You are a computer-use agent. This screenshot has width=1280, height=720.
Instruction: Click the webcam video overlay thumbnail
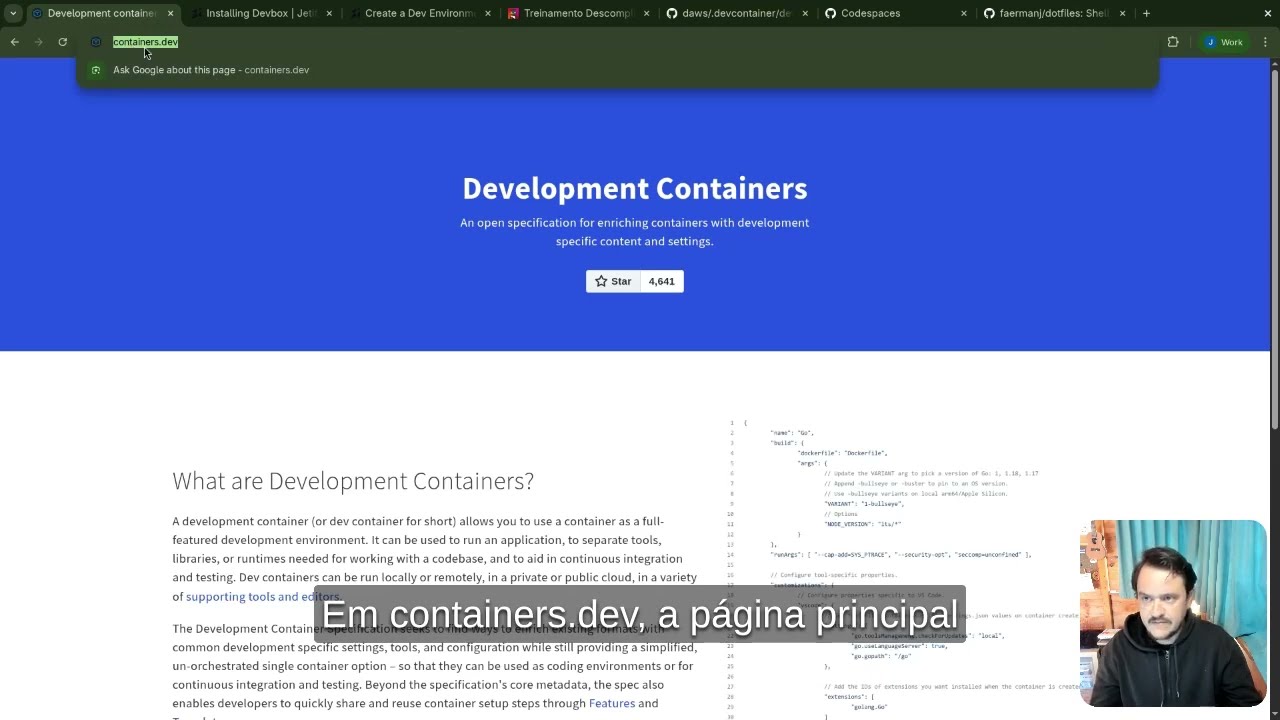(1173, 613)
